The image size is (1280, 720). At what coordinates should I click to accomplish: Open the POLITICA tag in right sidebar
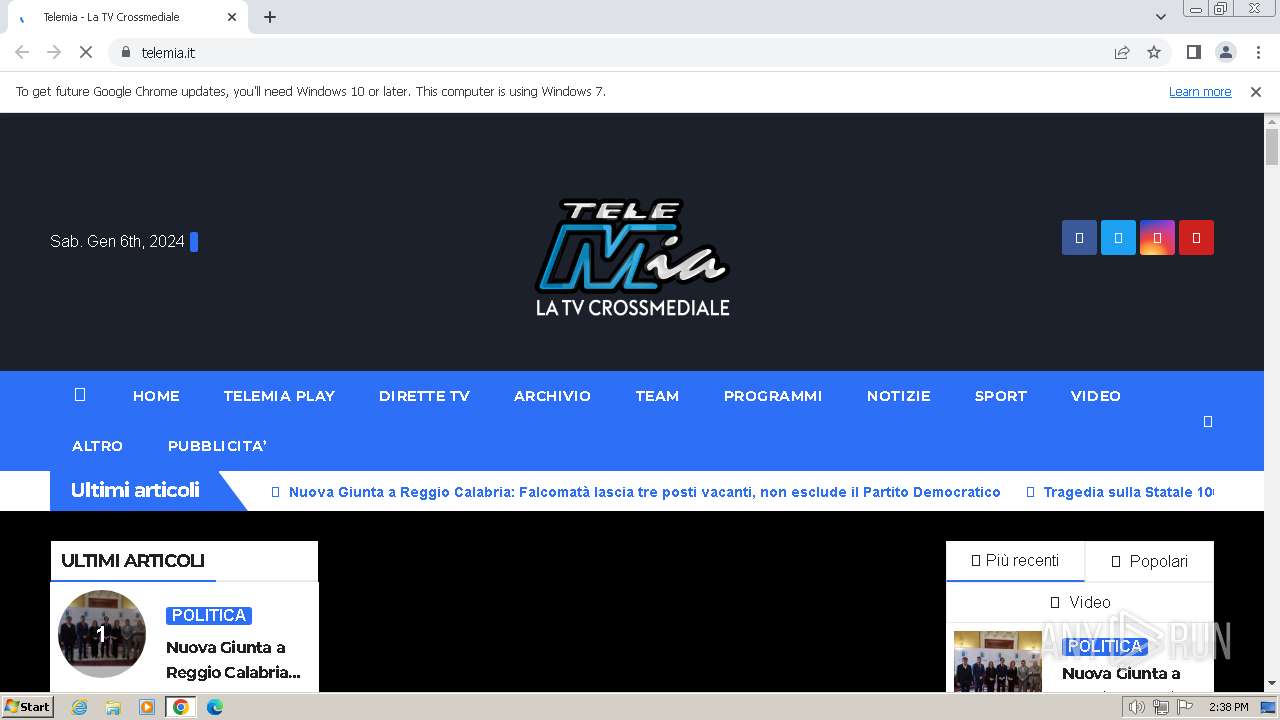[x=1105, y=646]
